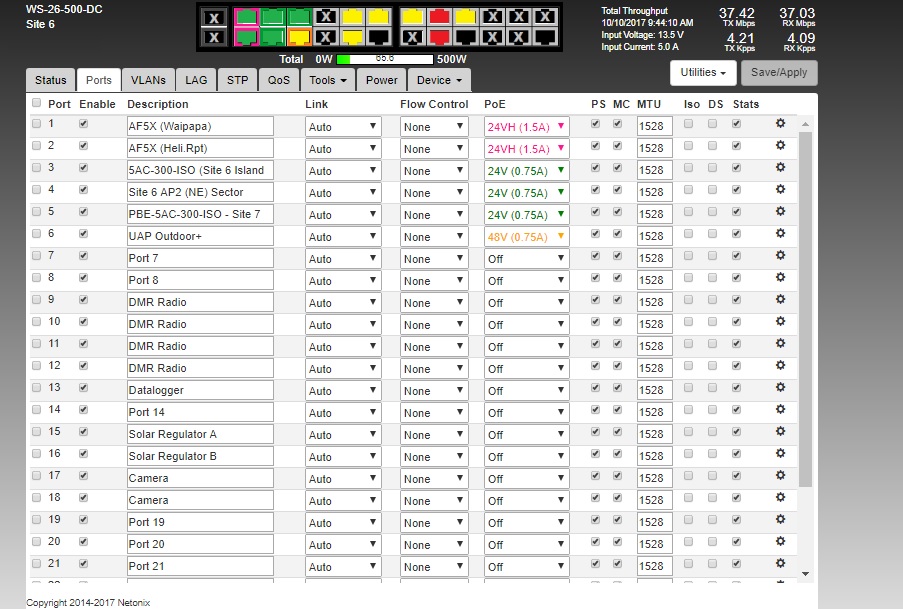
Task: Click the gear icon for Solar Regulator A
Action: [x=780, y=432]
